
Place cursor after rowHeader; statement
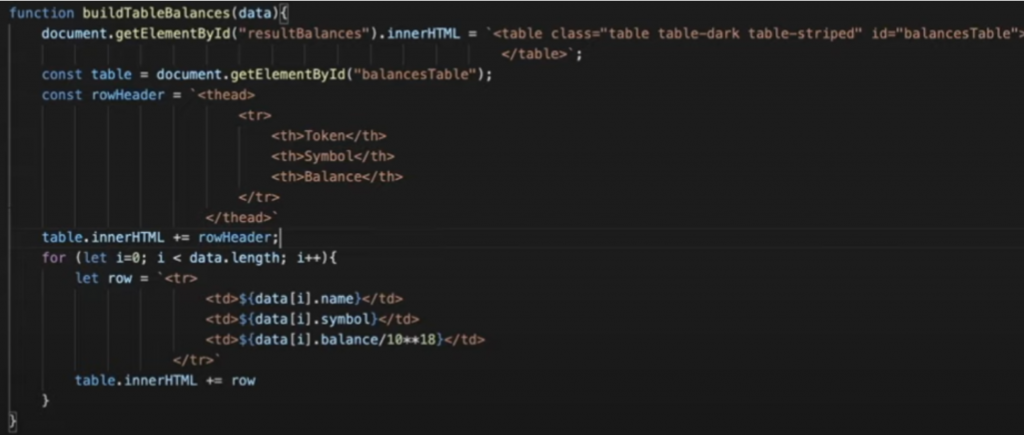click(280, 238)
